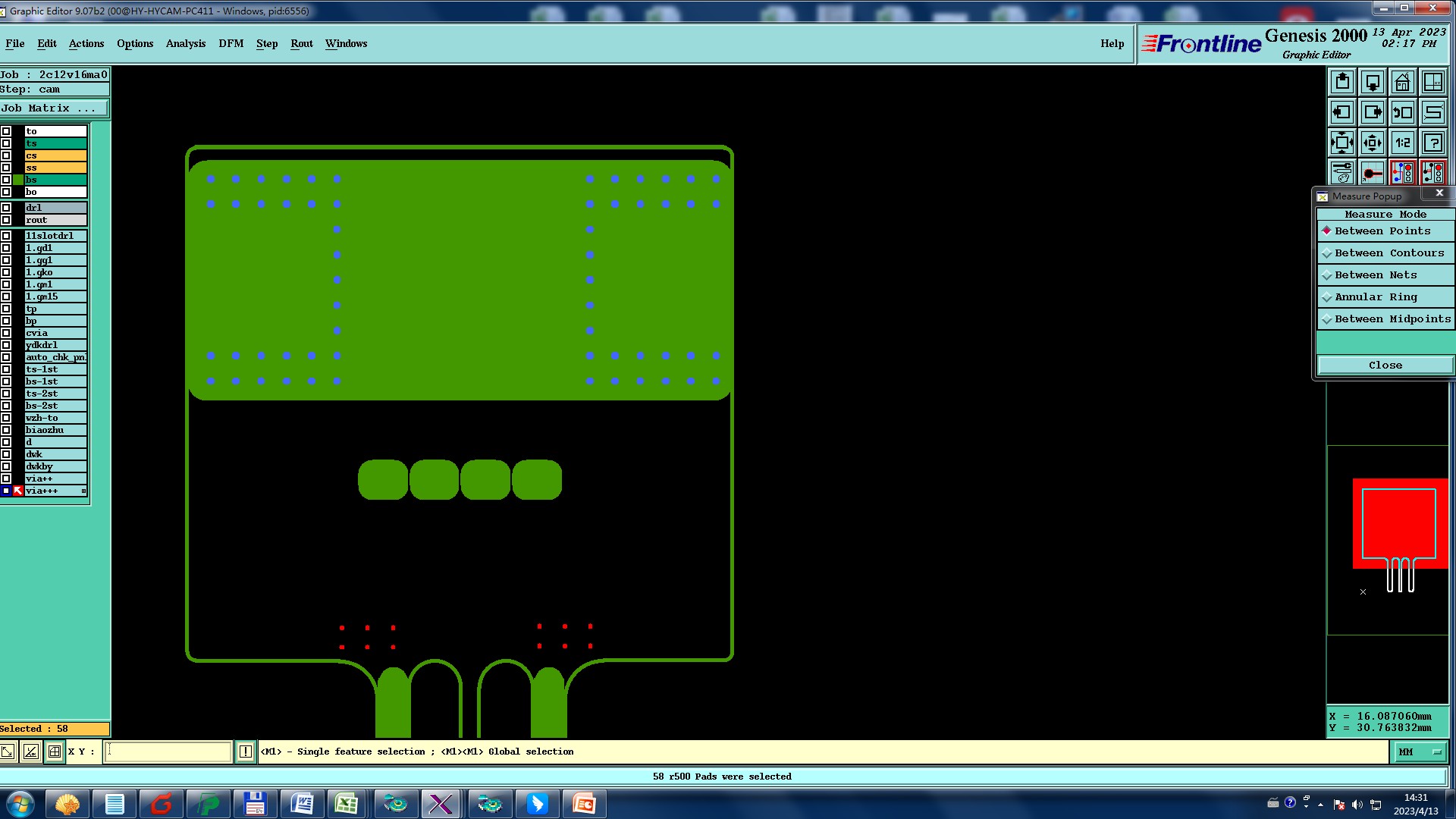Screen dimensions: 1456x819
Task: Toggle checkbox for the ts layer
Action: coord(6,143)
